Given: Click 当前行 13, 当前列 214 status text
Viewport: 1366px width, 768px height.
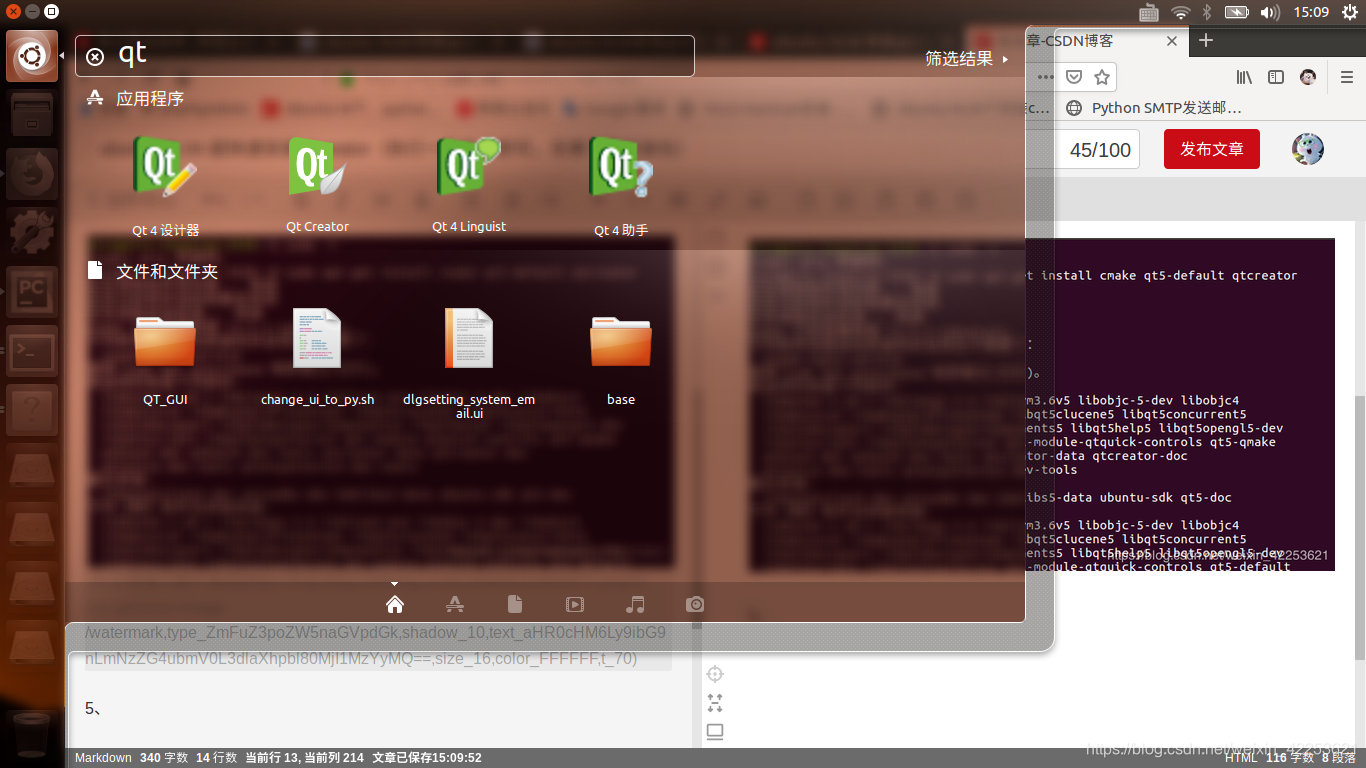Looking at the screenshot, I should [304, 758].
